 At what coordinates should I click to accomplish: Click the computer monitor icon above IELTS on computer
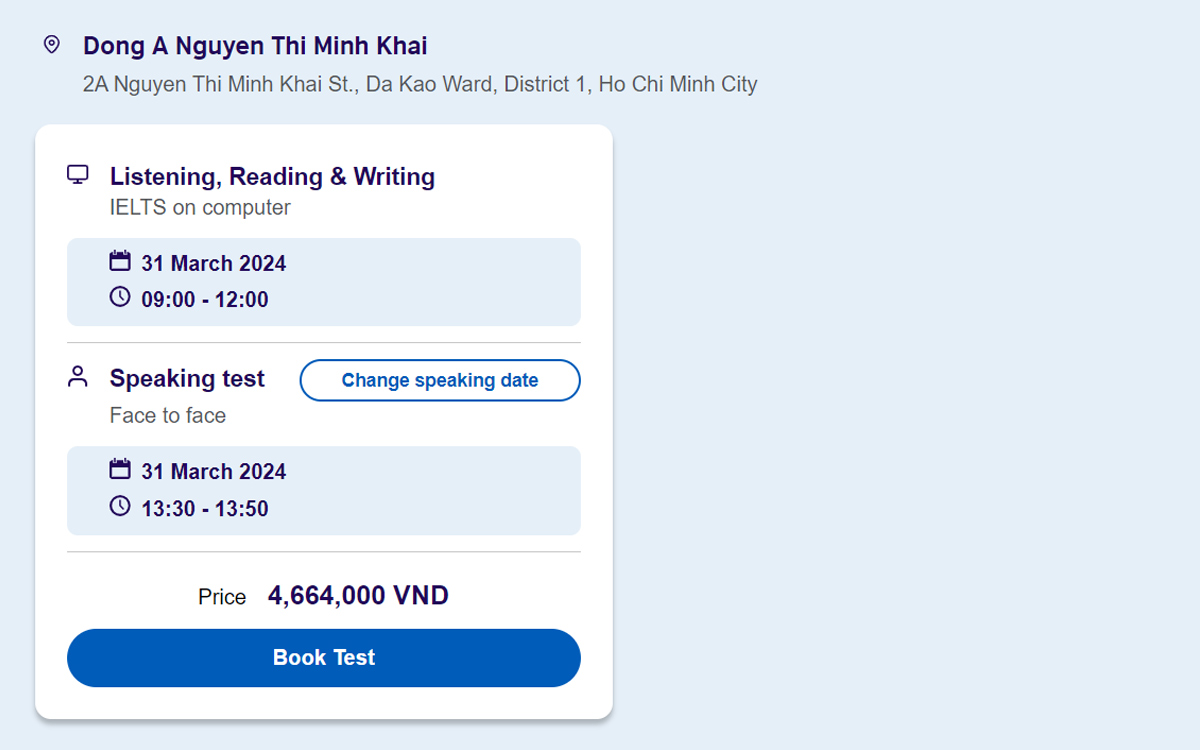[78, 174]
